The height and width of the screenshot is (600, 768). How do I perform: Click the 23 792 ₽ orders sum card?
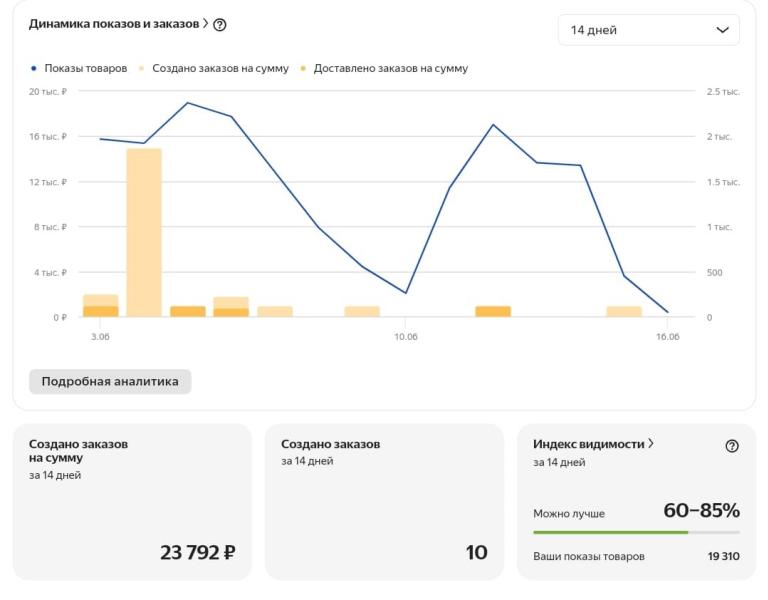coord(132,502)
